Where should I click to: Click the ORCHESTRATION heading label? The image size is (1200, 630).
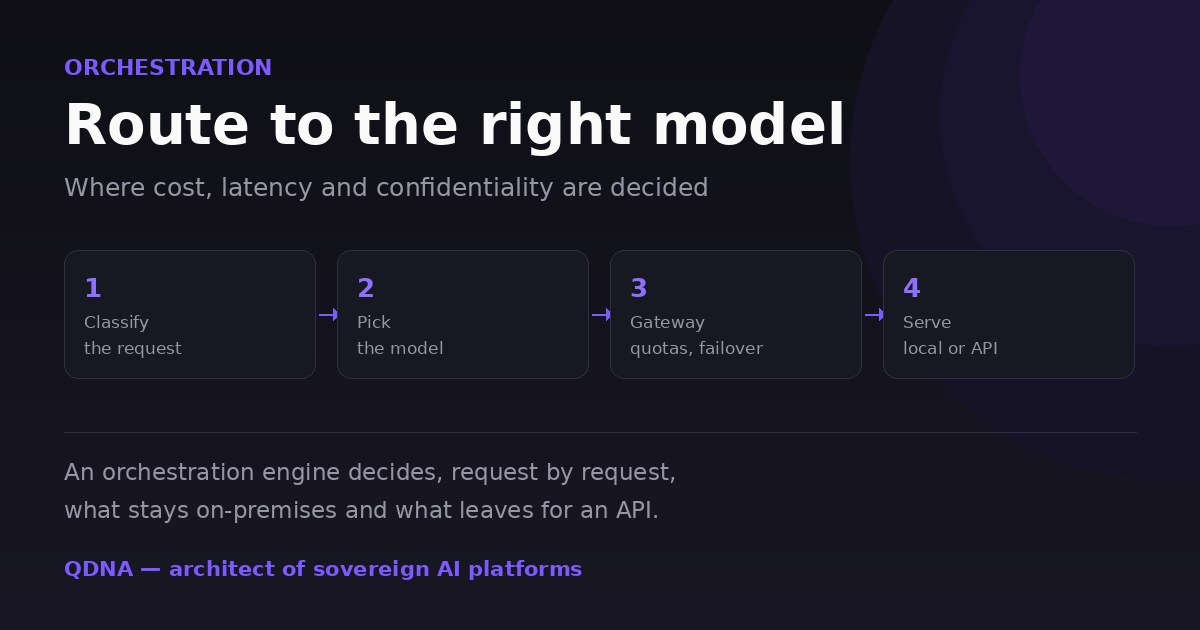point(168,68)
